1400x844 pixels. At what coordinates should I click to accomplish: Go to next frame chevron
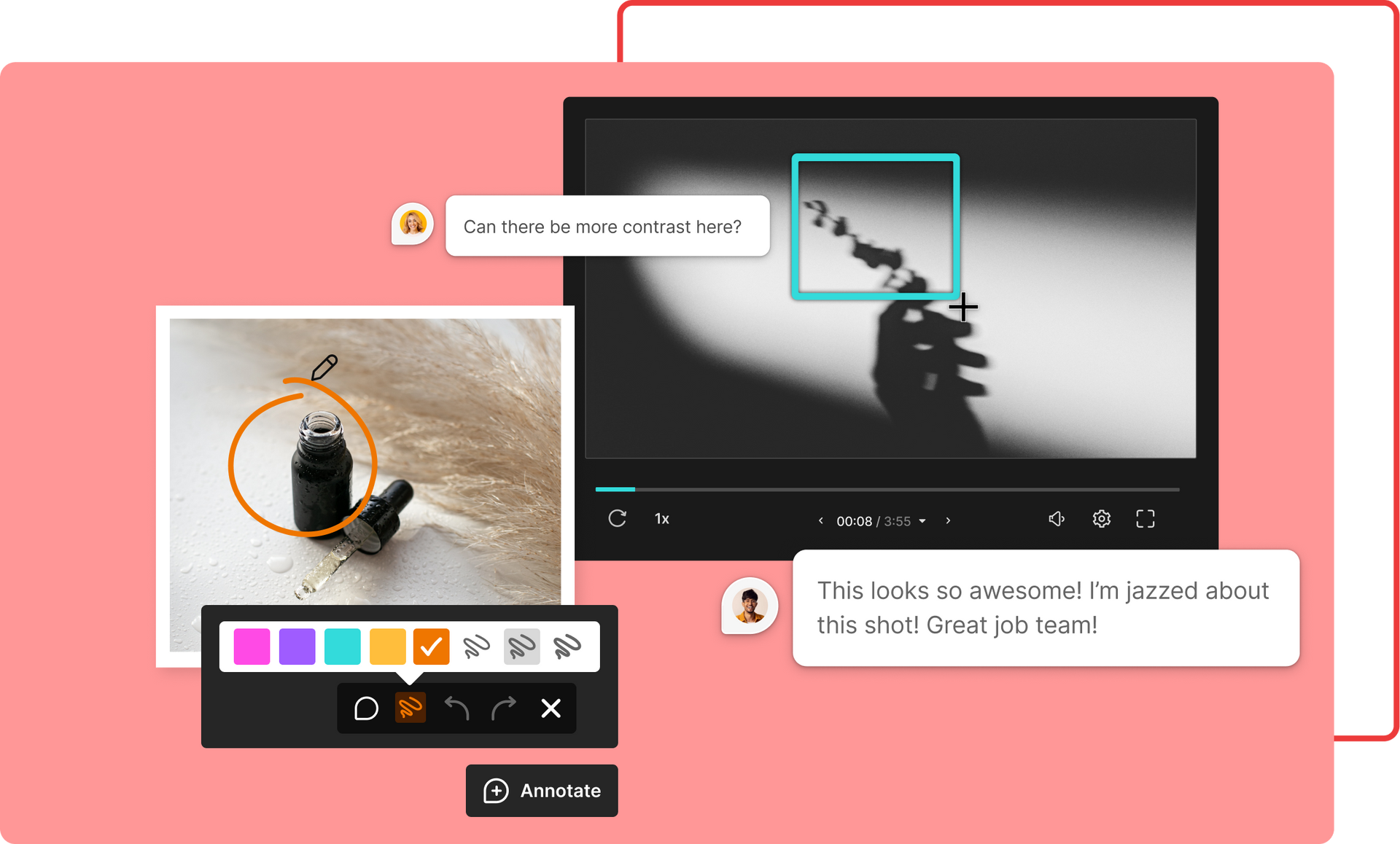[948, 520]
